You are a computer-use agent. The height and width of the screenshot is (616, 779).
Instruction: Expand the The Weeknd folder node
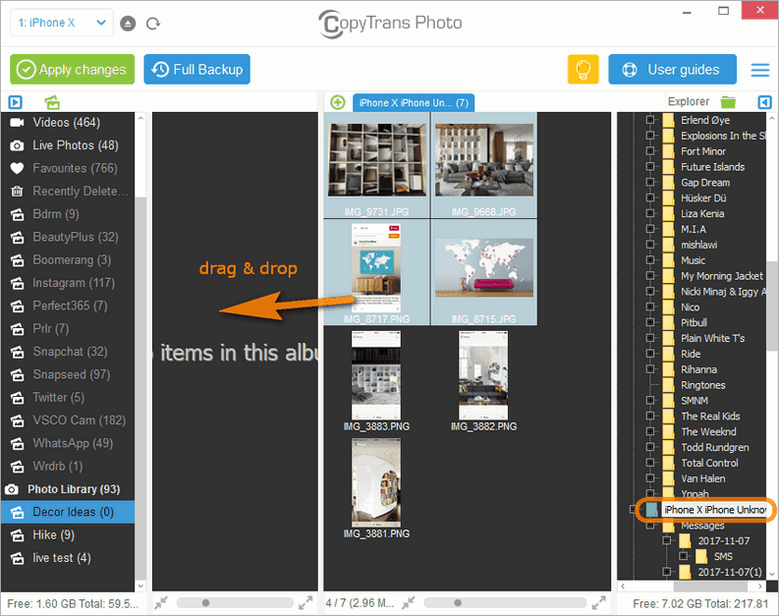point(650,431)
